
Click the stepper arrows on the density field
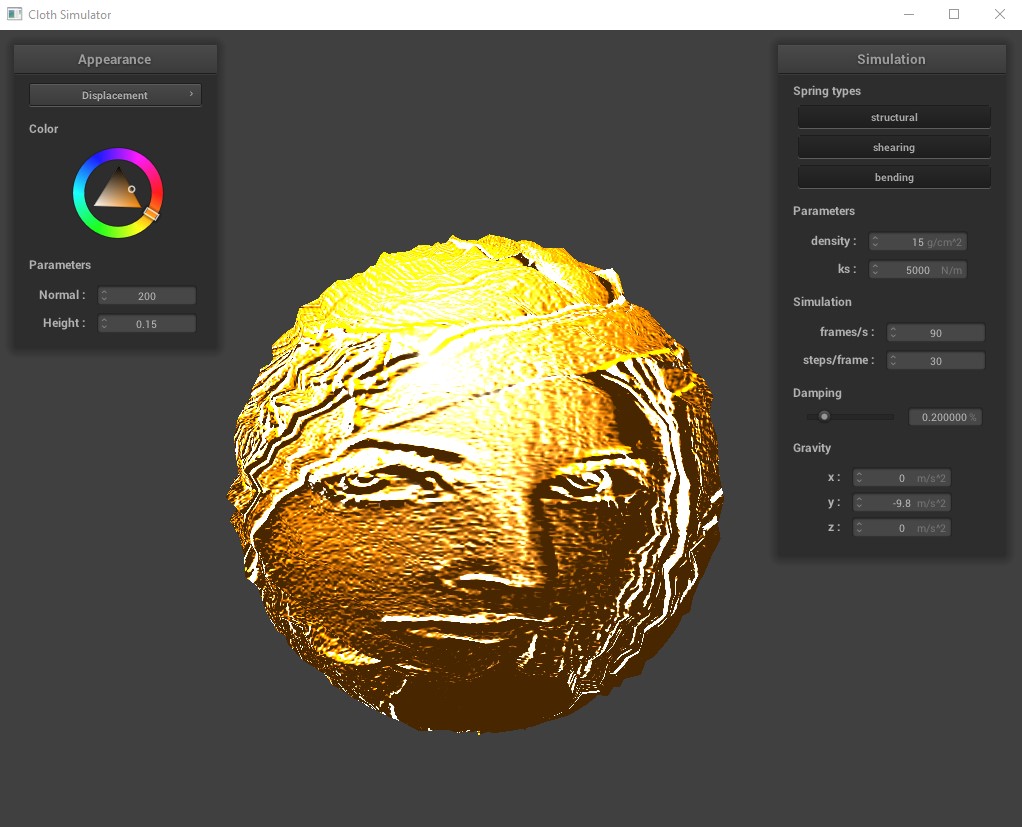[x=875, y=242]
